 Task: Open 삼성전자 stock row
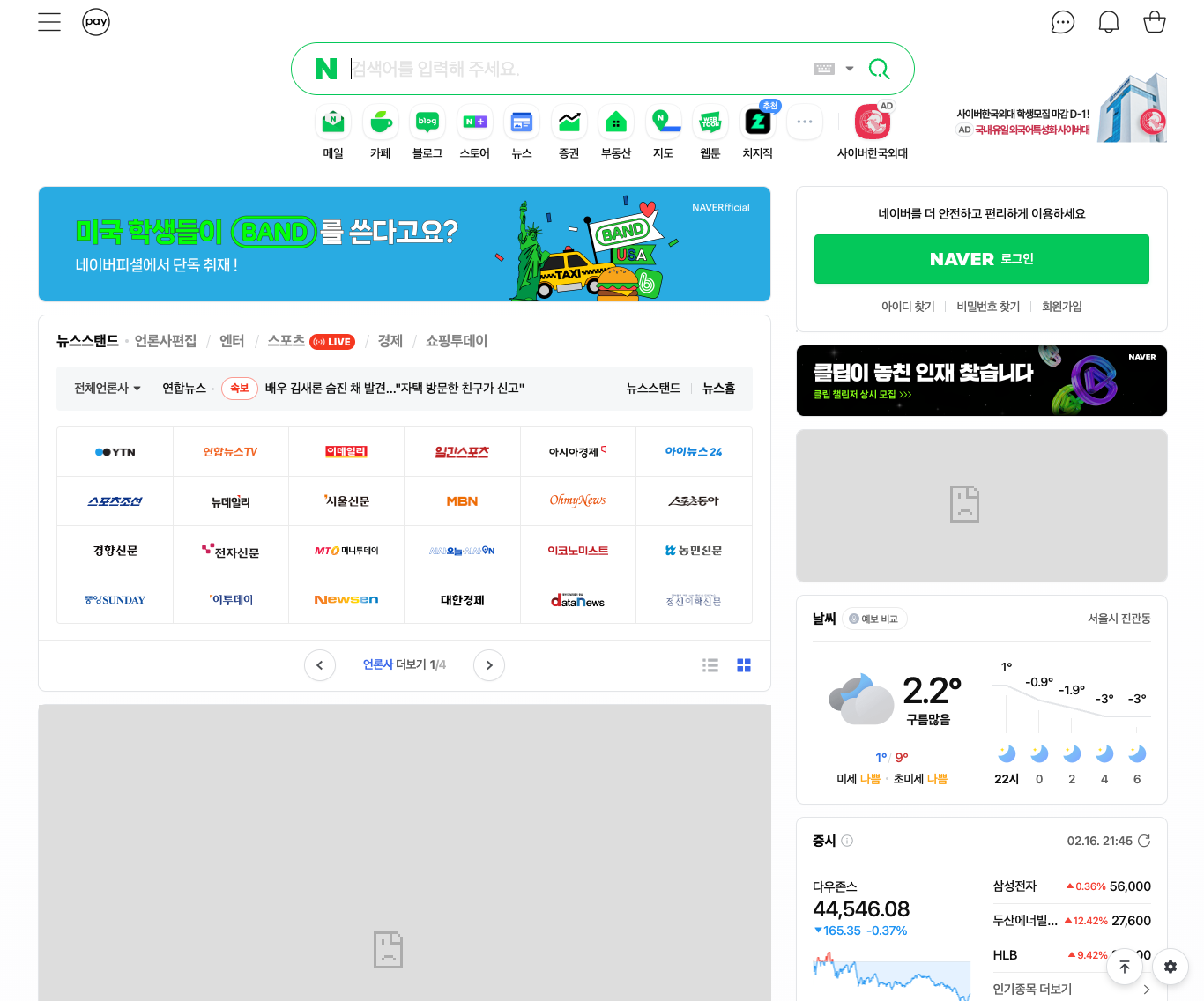pos(1072,886)
